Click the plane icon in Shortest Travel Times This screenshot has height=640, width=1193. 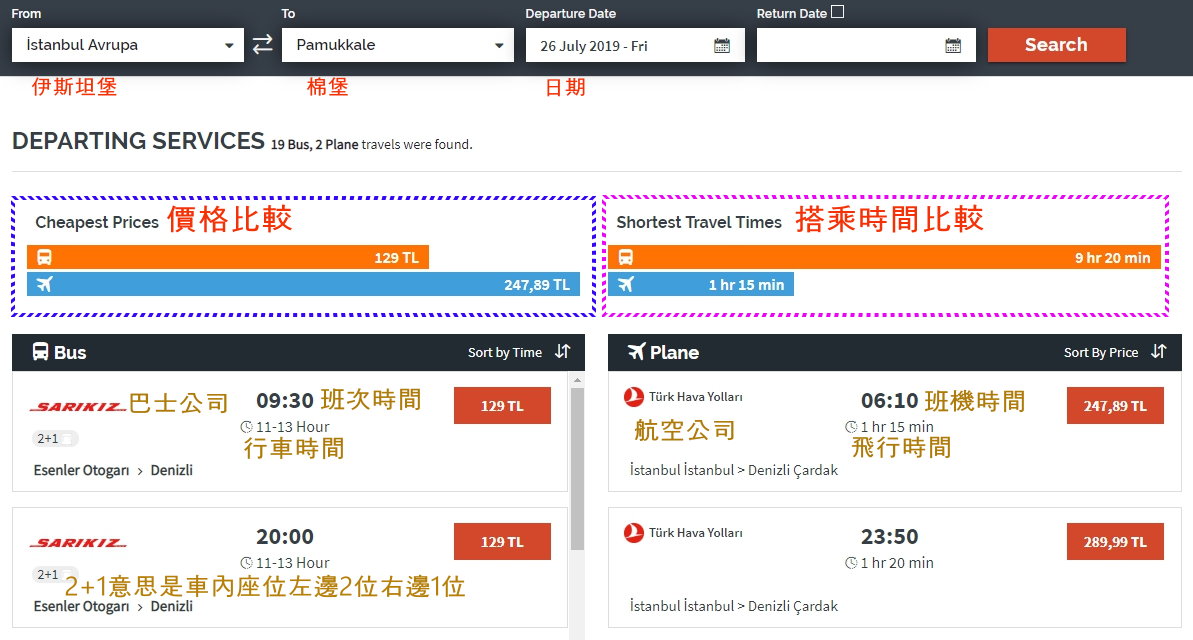(625, 285)
